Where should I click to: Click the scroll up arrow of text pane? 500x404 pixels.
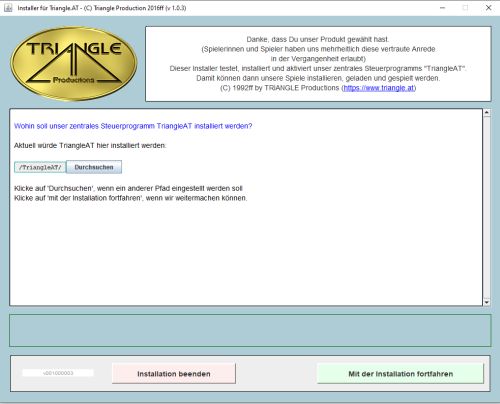(487, 113)
